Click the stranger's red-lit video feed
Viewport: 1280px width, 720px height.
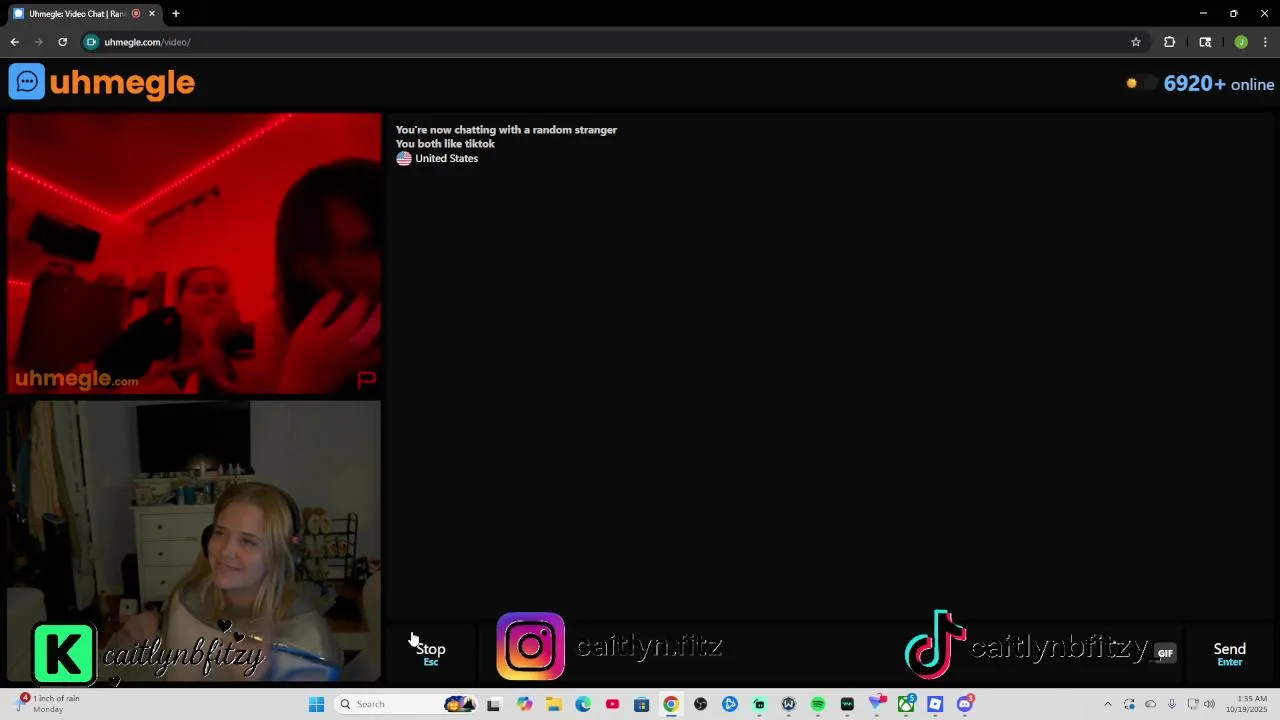(194, 254)
